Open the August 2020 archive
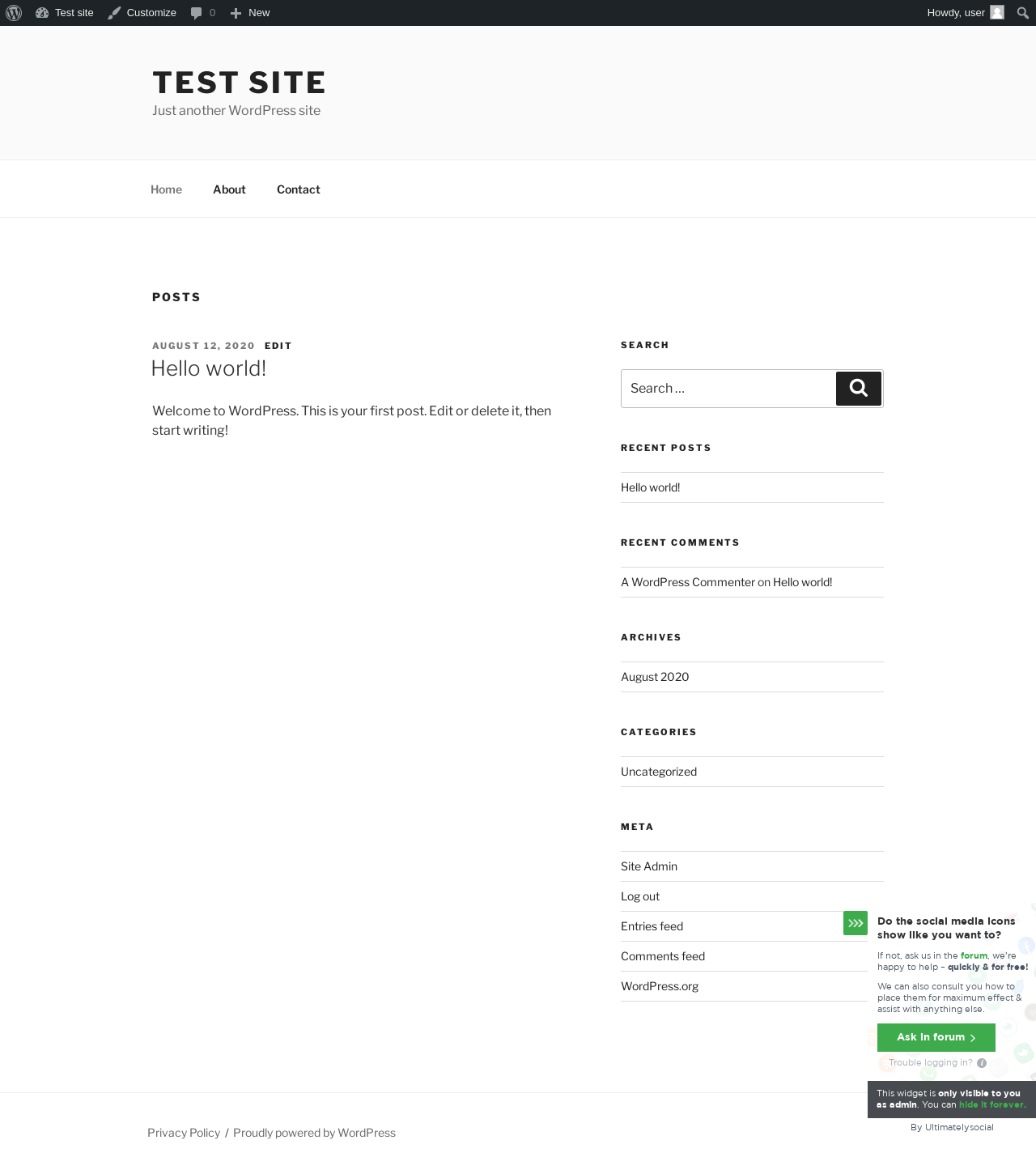Viewport: 1036px width, 1170px height. point(655,677)
